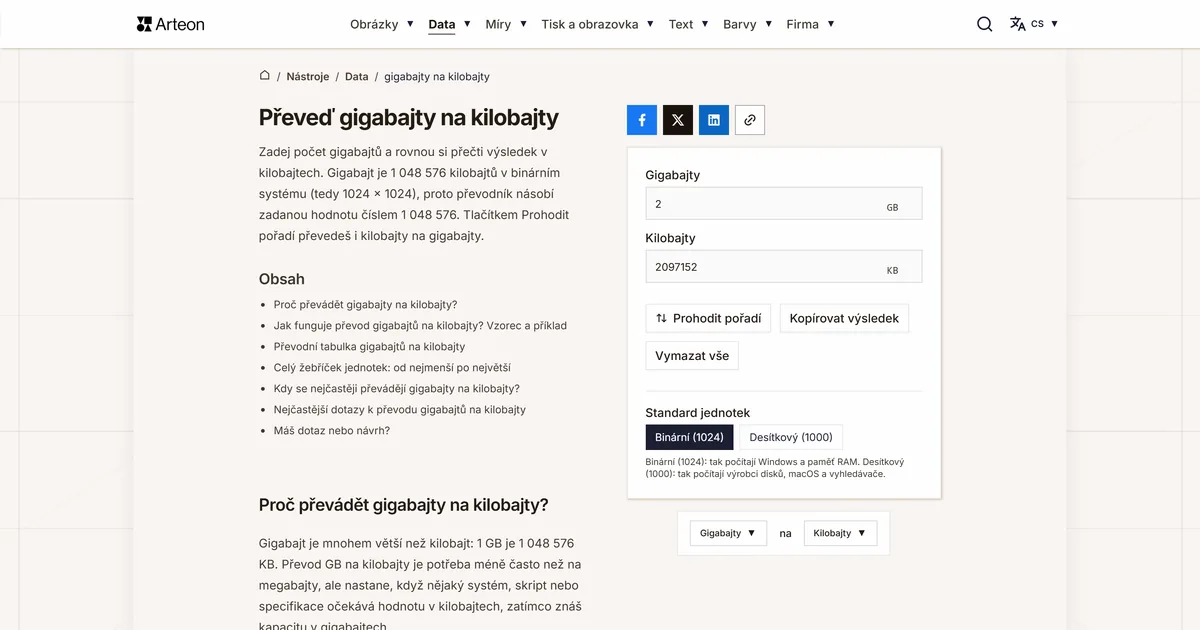This screenshot has height=630, width=1200.
Task: Go to Převodní tabulka gigabajtů na kilobajty
Action: 369,347
